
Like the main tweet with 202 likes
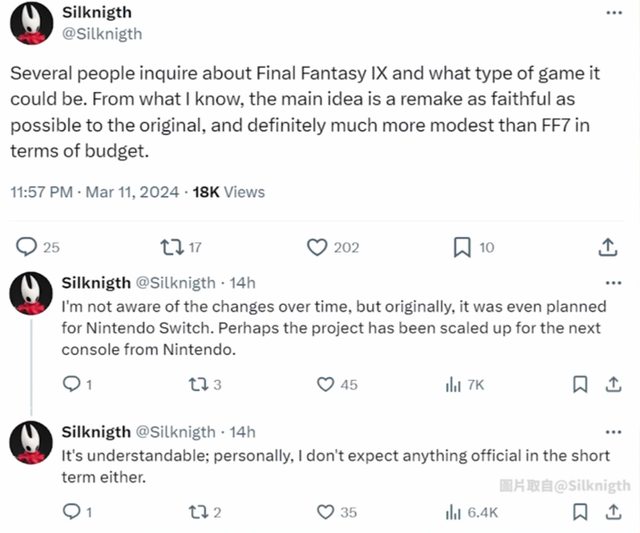point(317,246)
